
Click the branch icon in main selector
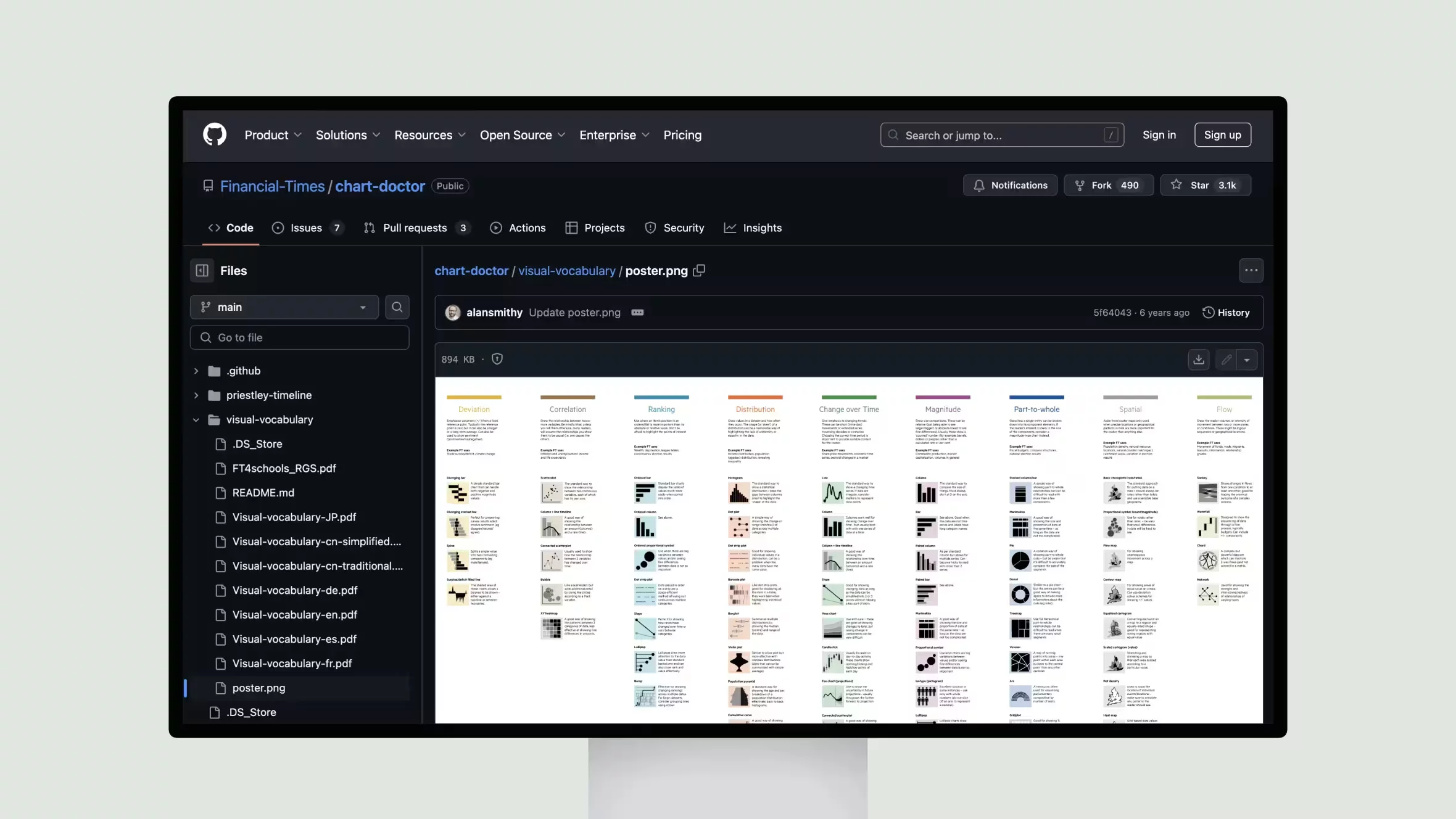point(205,307)
